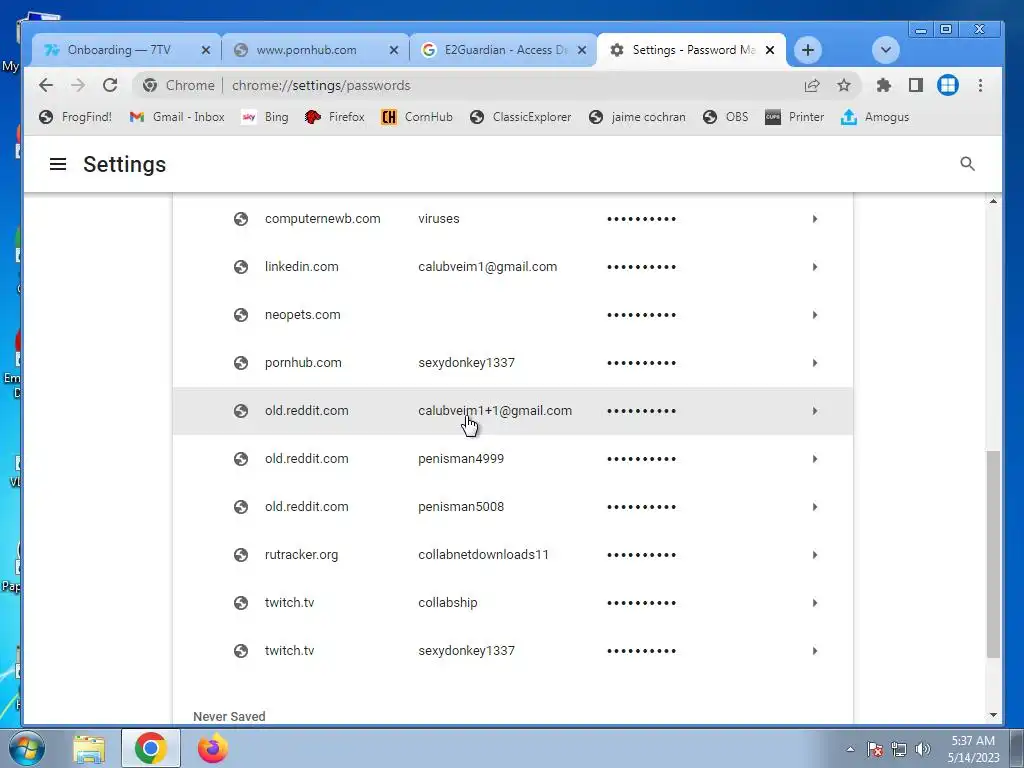This screenshot has width=1024, height=768.
Task: Click the search settings magnifier icon
Action: pos(967,164)
